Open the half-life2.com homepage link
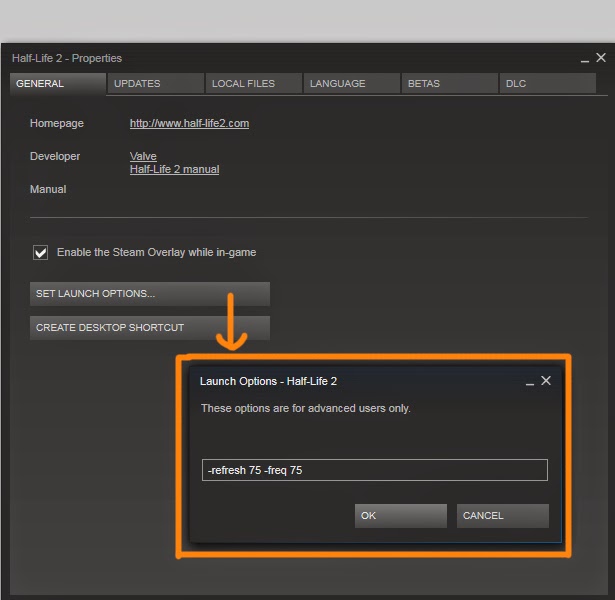The height and width of the screenshot is (600, 615). pyautogui.click(x=189, y=124)
